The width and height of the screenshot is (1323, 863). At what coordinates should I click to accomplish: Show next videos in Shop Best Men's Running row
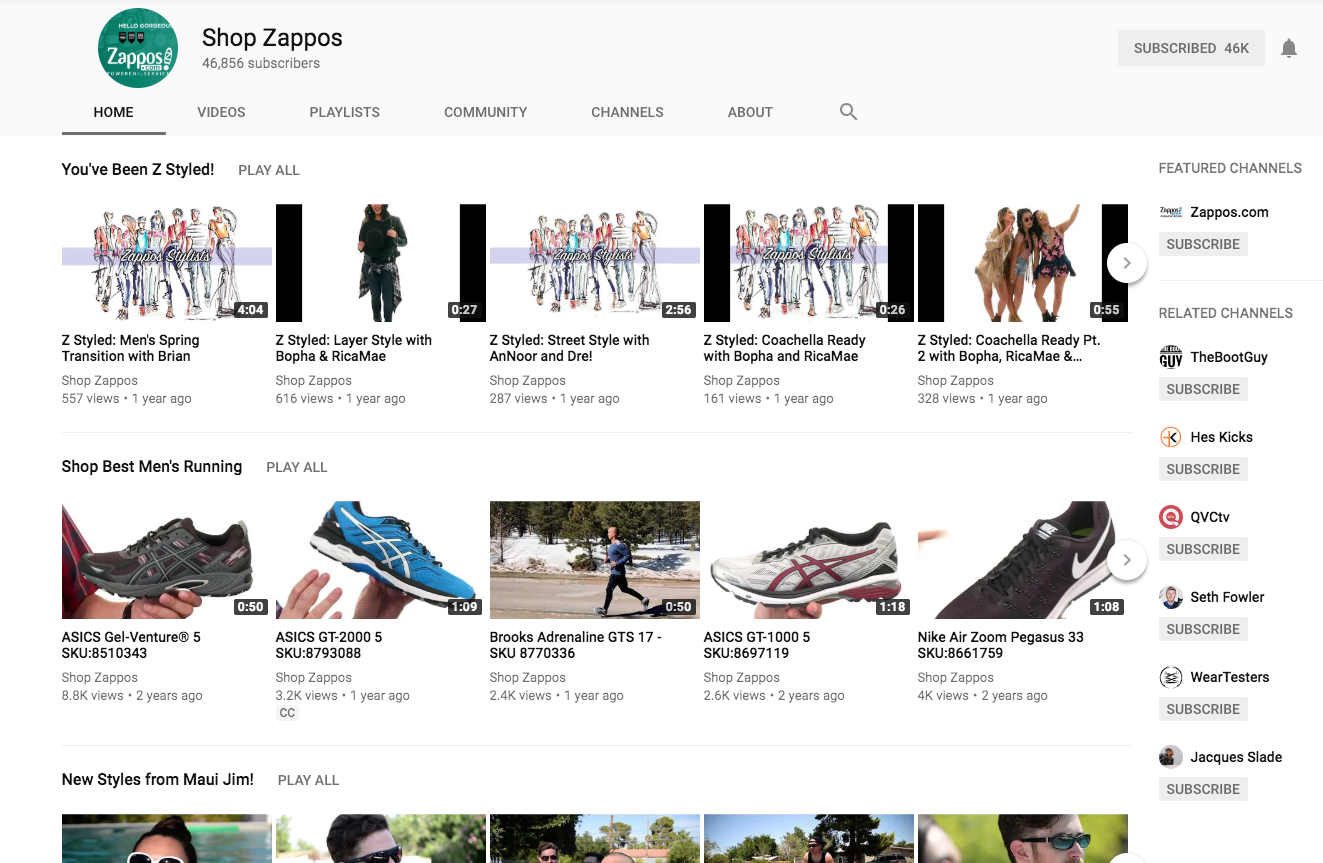pos(1127,560)
